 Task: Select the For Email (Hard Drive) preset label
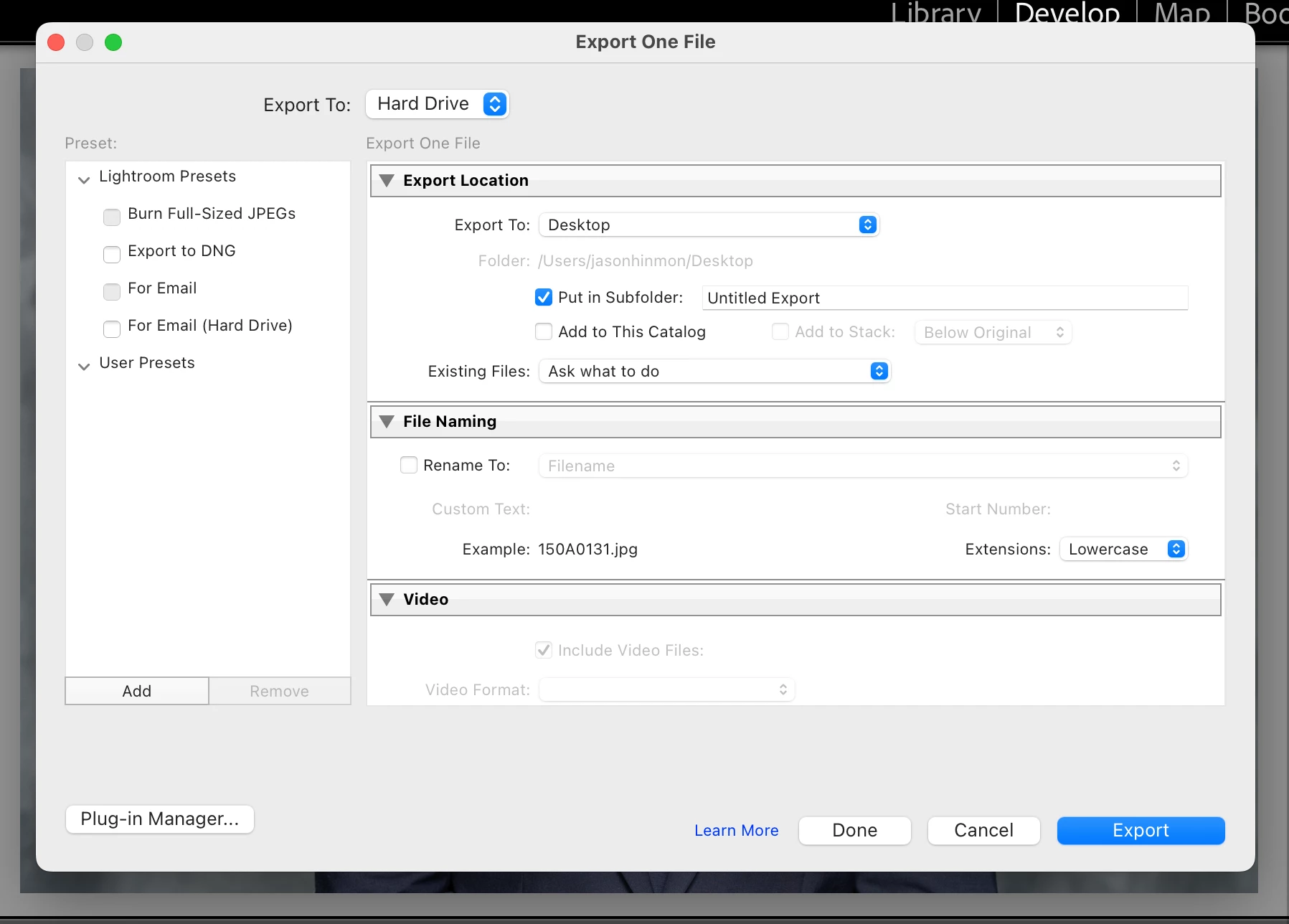click(210, 326)
